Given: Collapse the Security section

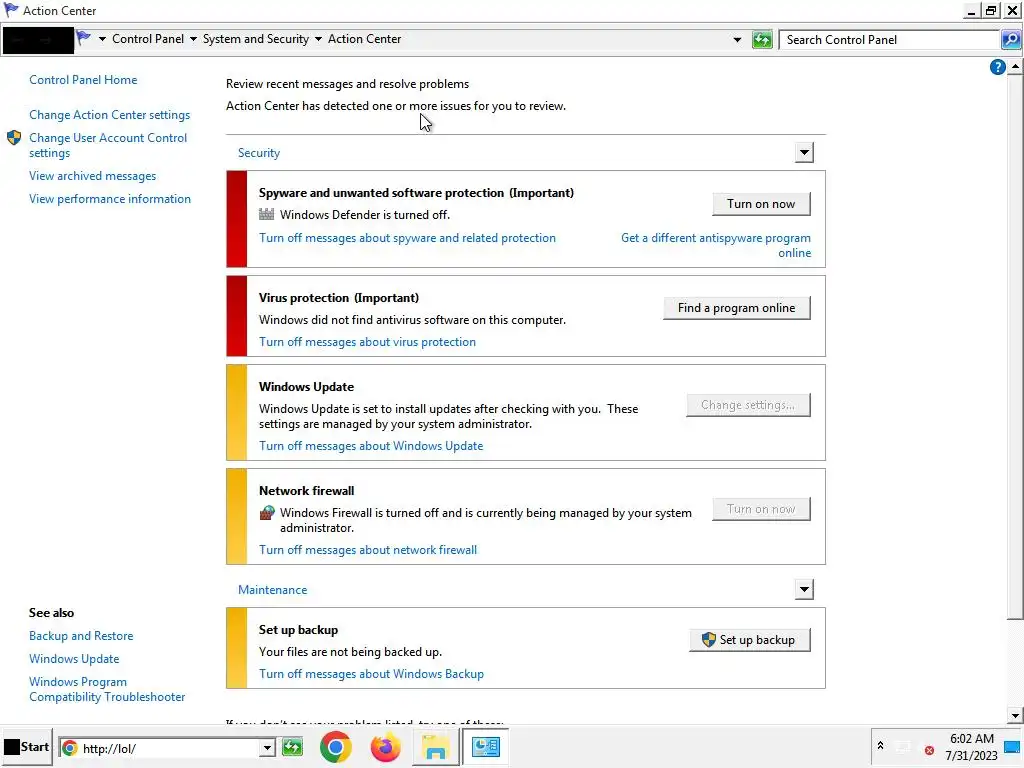Looking at the screenshot, I should click(804, 153).
